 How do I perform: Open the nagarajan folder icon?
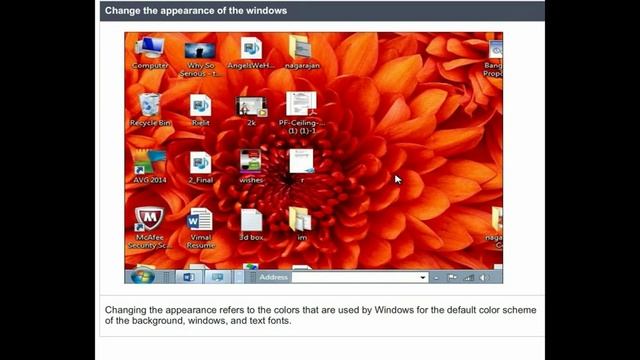[301, 52]
